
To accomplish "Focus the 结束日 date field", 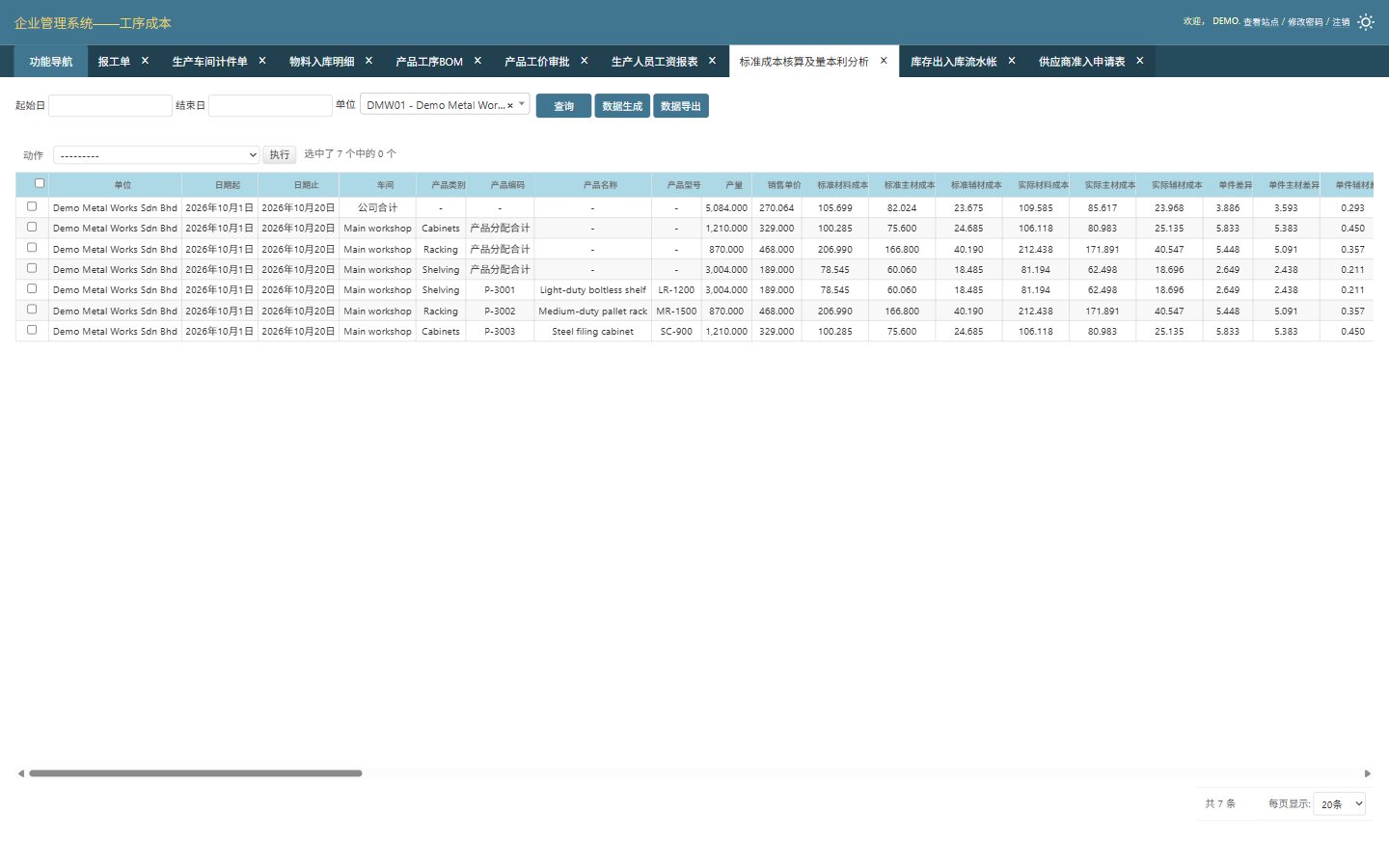I will 270,105.
